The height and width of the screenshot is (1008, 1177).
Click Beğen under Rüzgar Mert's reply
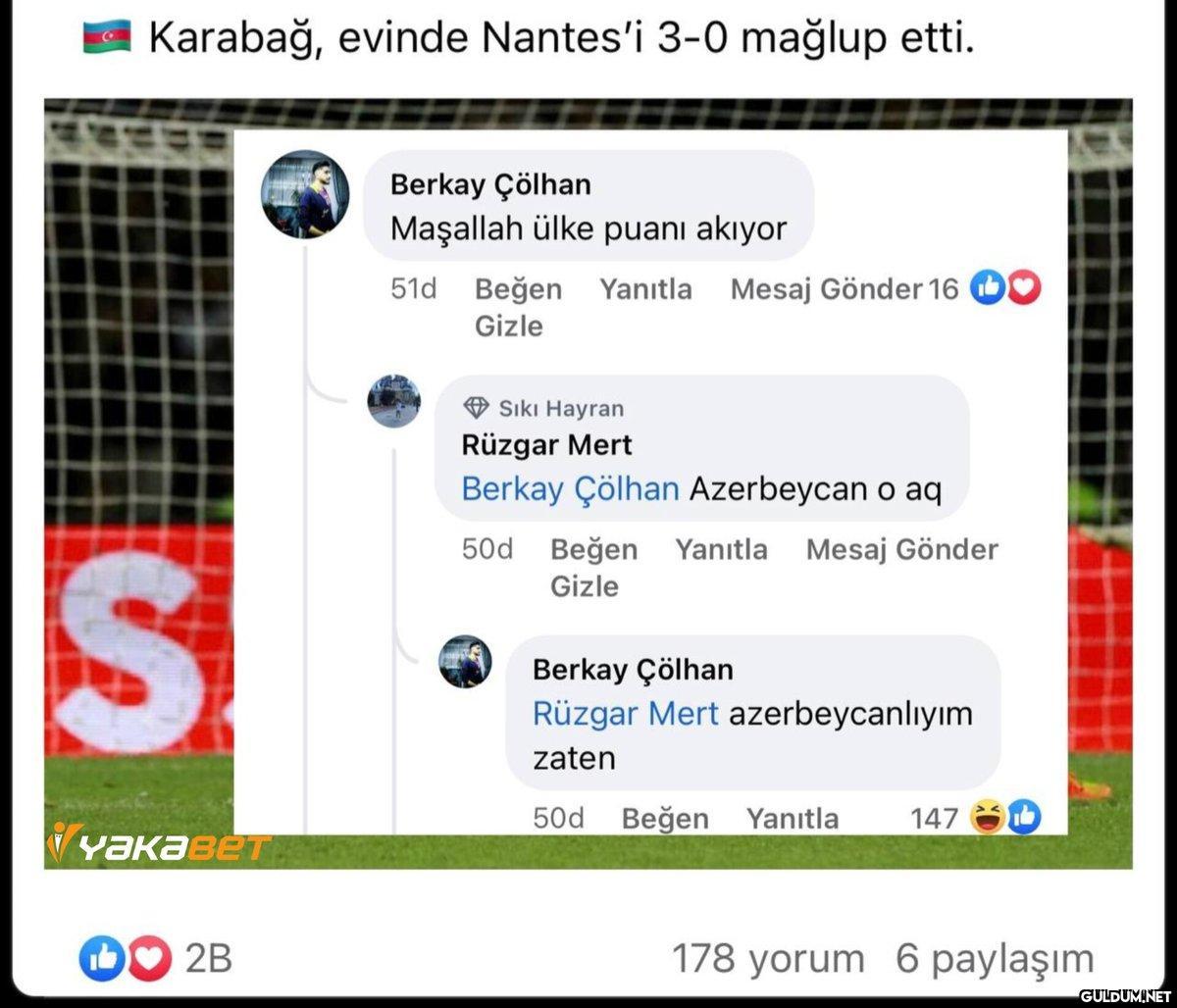coord(593,549)
